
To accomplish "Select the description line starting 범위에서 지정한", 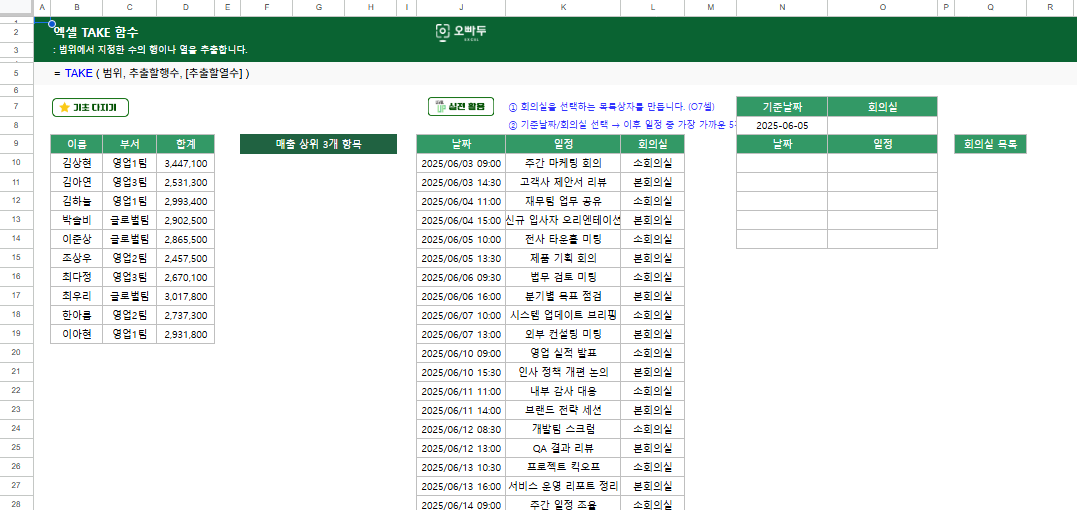I will click(150, 50).
